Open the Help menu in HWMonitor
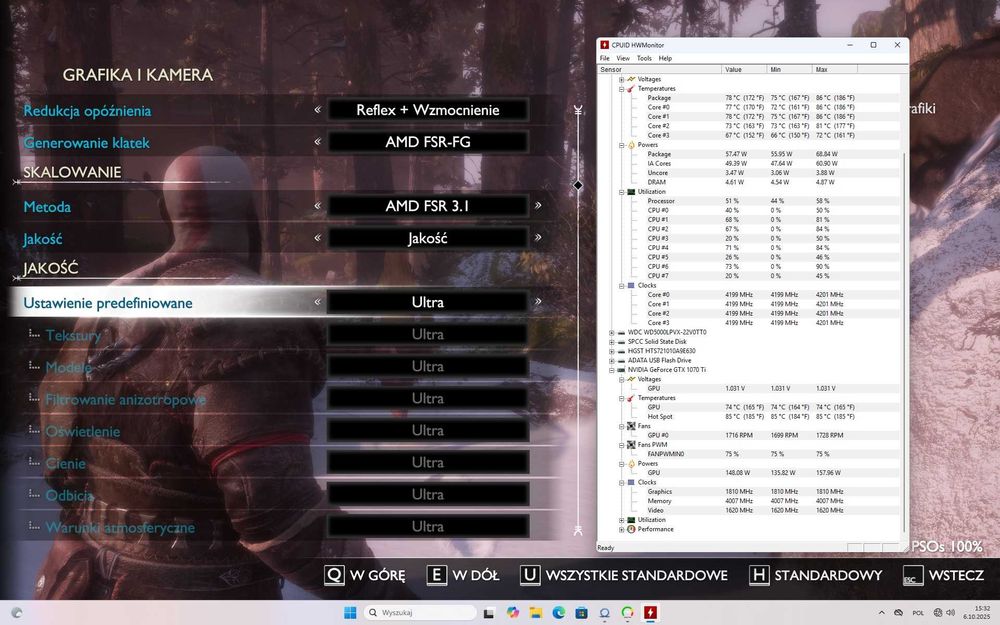The image size is (1000, 625). 665,58
